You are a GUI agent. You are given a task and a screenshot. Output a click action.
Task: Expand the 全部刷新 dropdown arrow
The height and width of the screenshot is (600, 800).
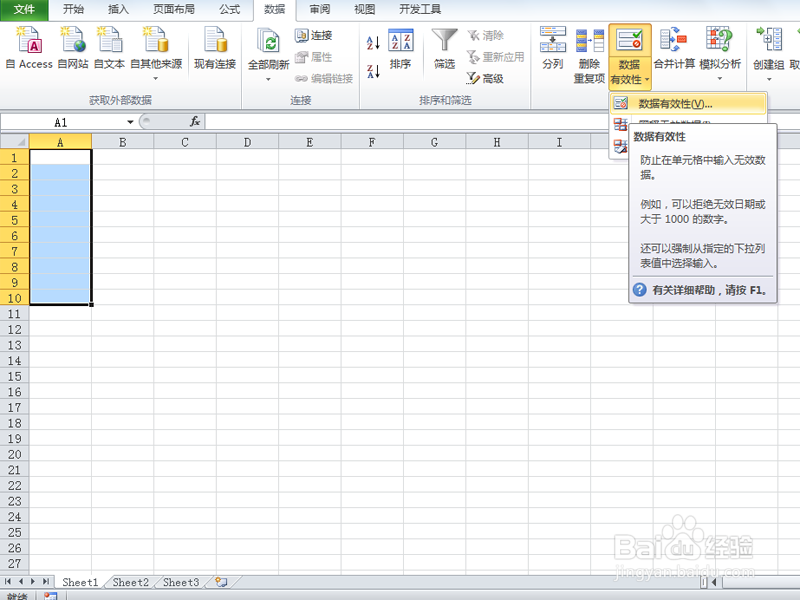coord(268,80)
